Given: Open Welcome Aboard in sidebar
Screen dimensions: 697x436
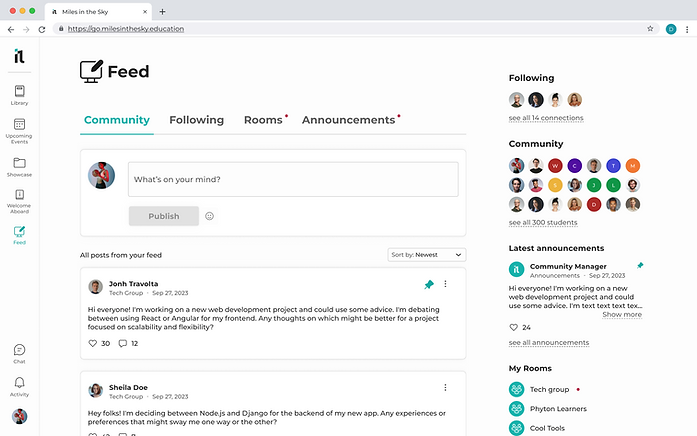Looking at the screenshot, I should point(19,198).
